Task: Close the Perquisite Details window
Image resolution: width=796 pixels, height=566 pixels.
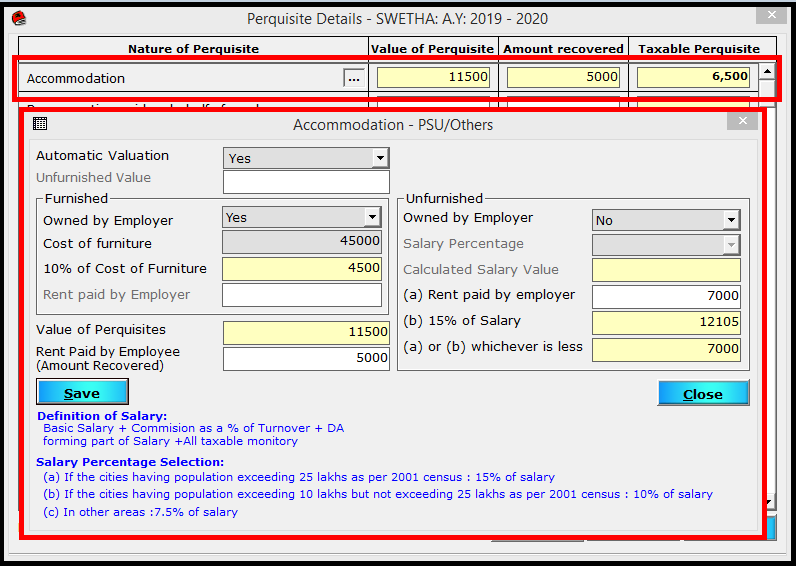Action: (x=772, y=15)
